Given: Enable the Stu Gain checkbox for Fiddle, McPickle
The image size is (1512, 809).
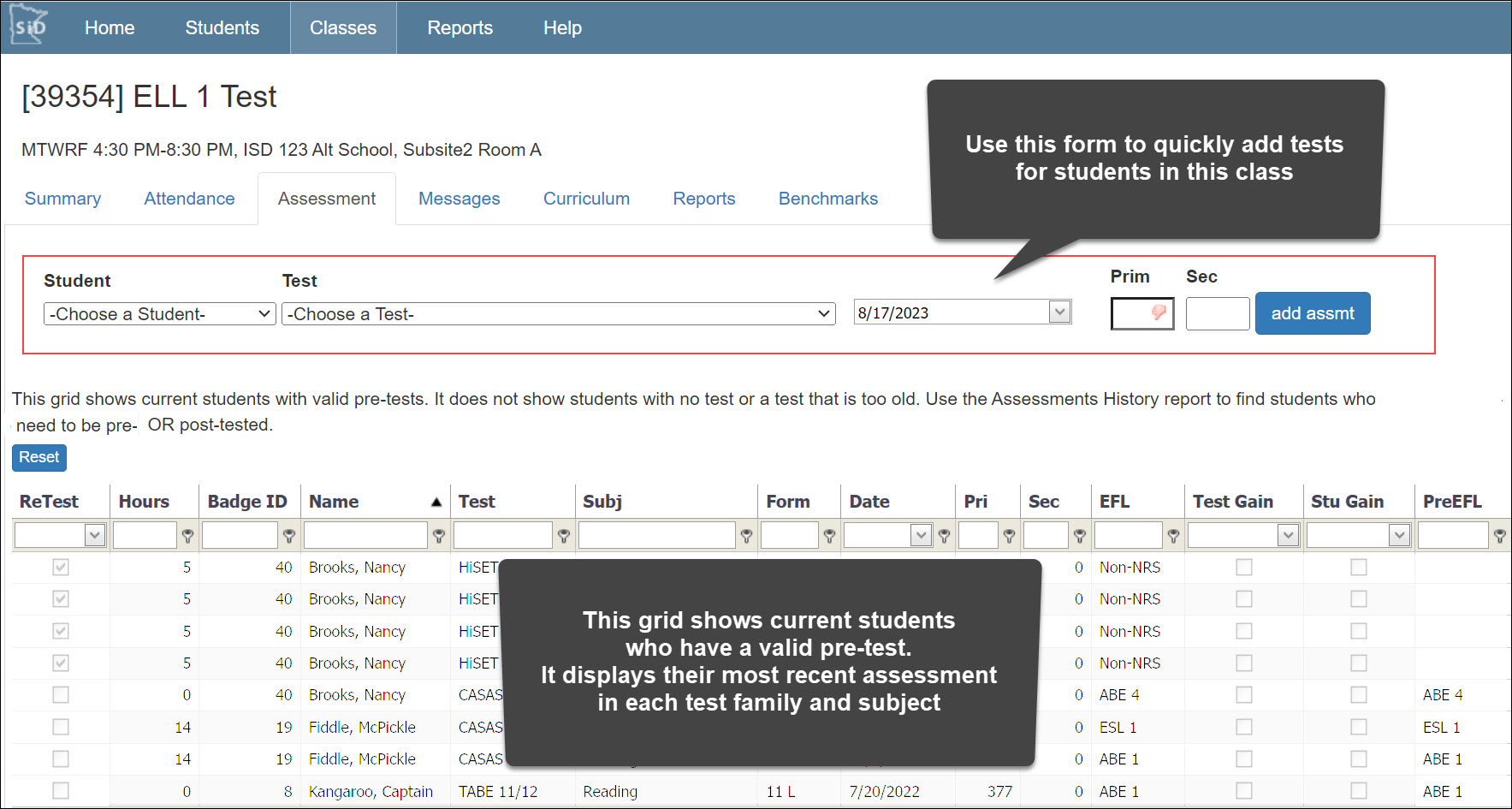Looking at the screenshot, I should pos(1359,727).
